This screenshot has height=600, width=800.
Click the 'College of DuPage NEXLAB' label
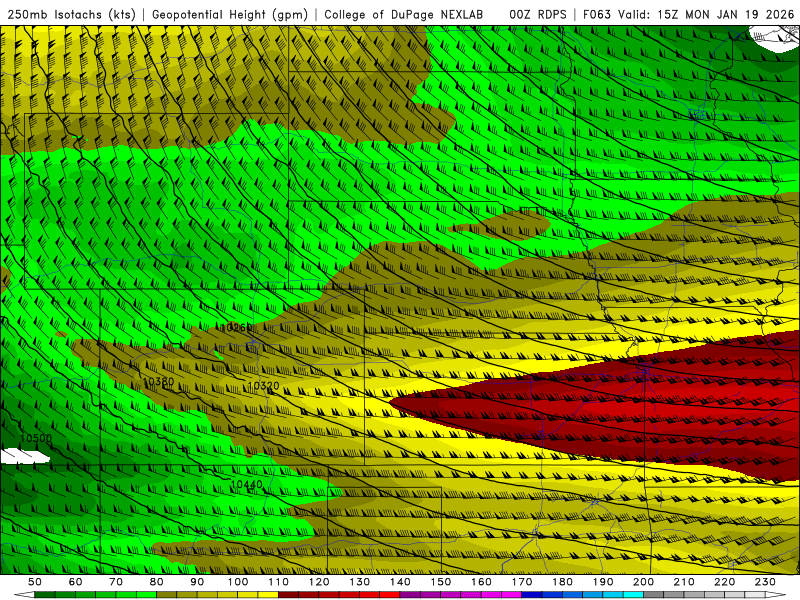tap(404, 15)
